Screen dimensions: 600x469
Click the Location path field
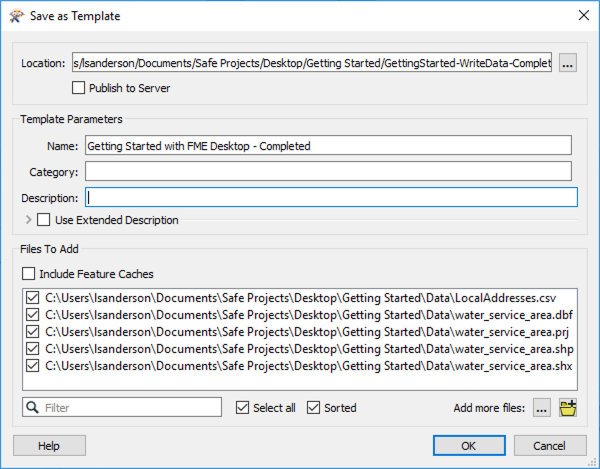point(312,63)
